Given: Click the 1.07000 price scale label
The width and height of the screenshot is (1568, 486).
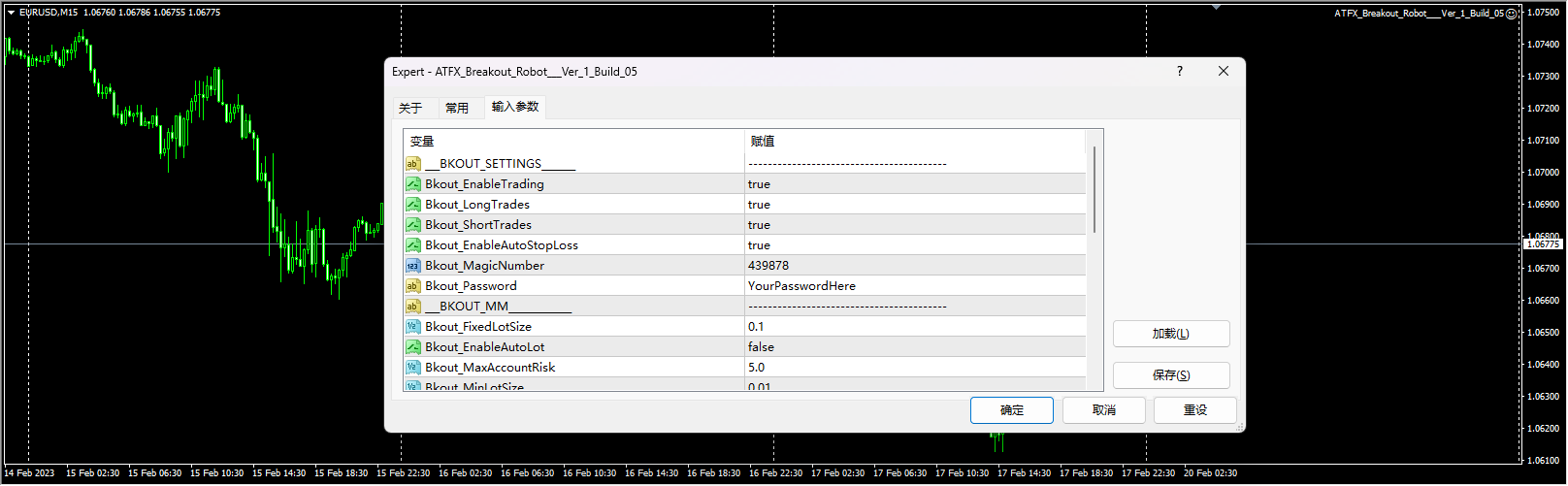Looking at the screenshot, I should coord(1543,173).
